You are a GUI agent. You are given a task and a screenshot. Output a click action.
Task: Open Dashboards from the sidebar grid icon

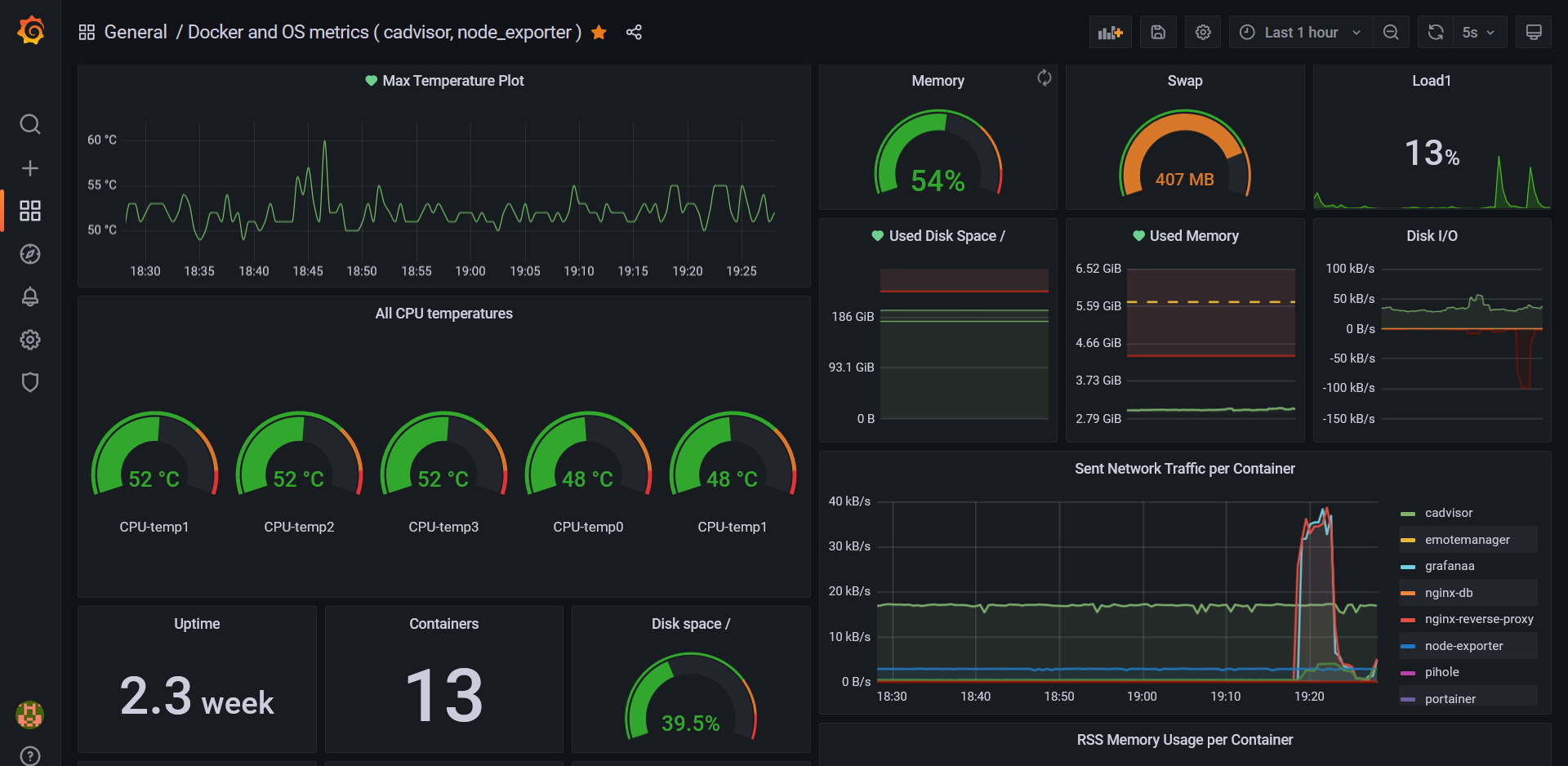(x=29, y=211)
